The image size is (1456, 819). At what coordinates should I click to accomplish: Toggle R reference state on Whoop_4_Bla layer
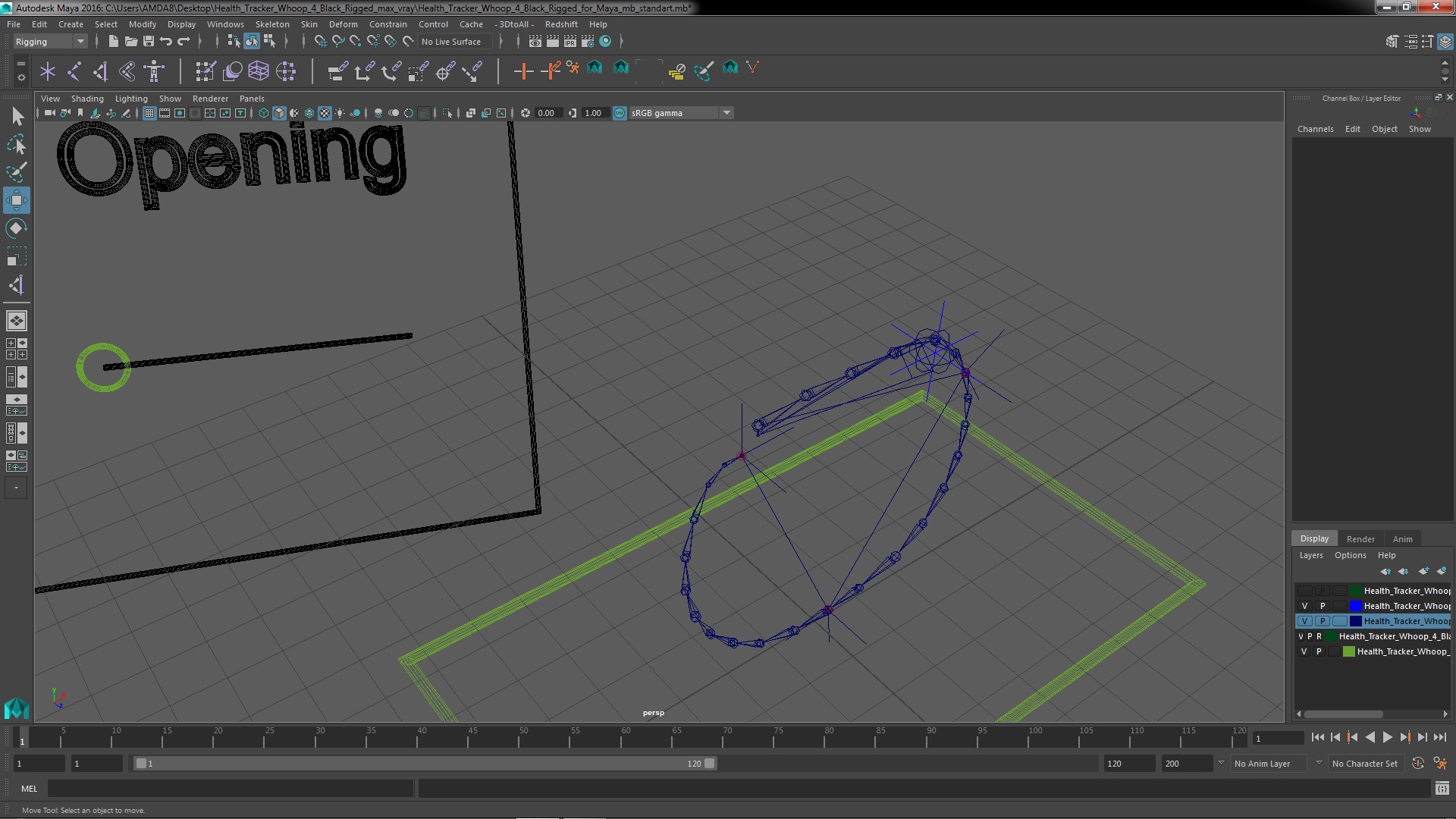coord(1319,636)
